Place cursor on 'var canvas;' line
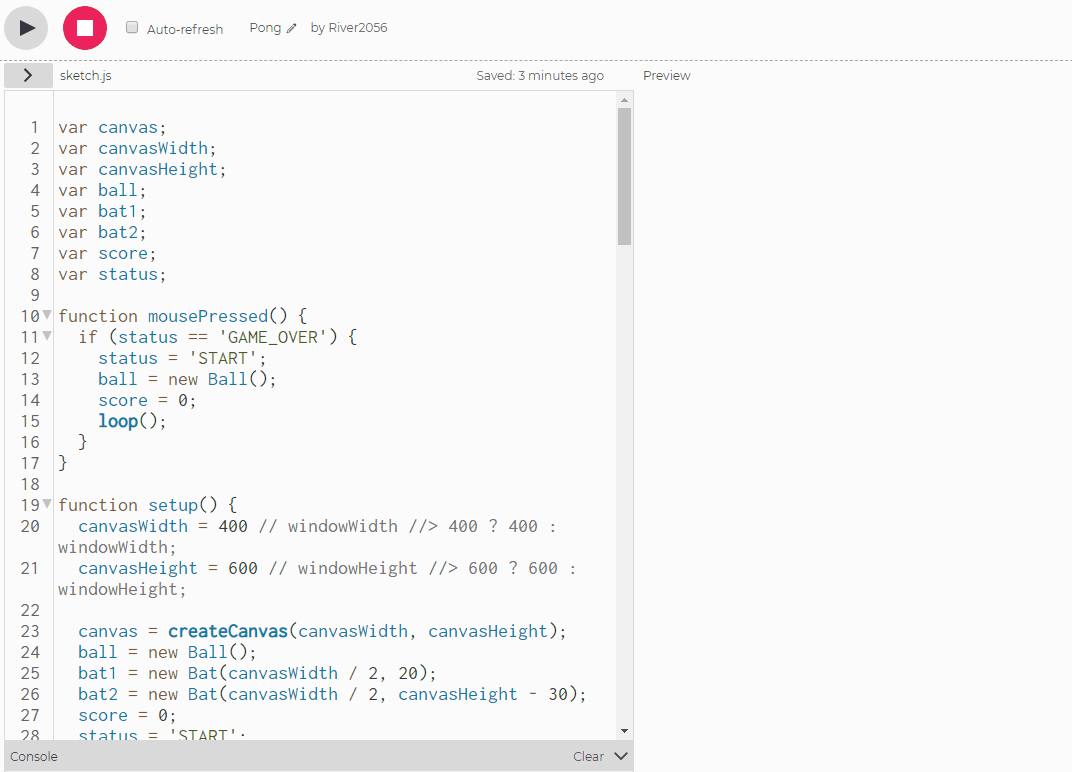The height and width of the screenshot is (772, 1072). point(112,127)
